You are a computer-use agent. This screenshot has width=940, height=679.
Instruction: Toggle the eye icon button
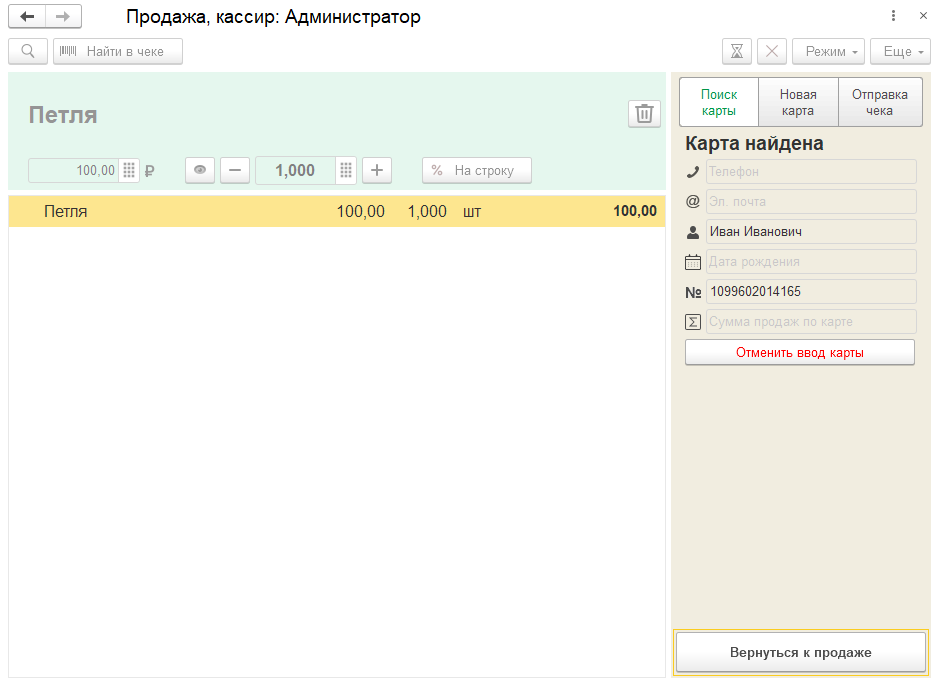coord(200,170)
